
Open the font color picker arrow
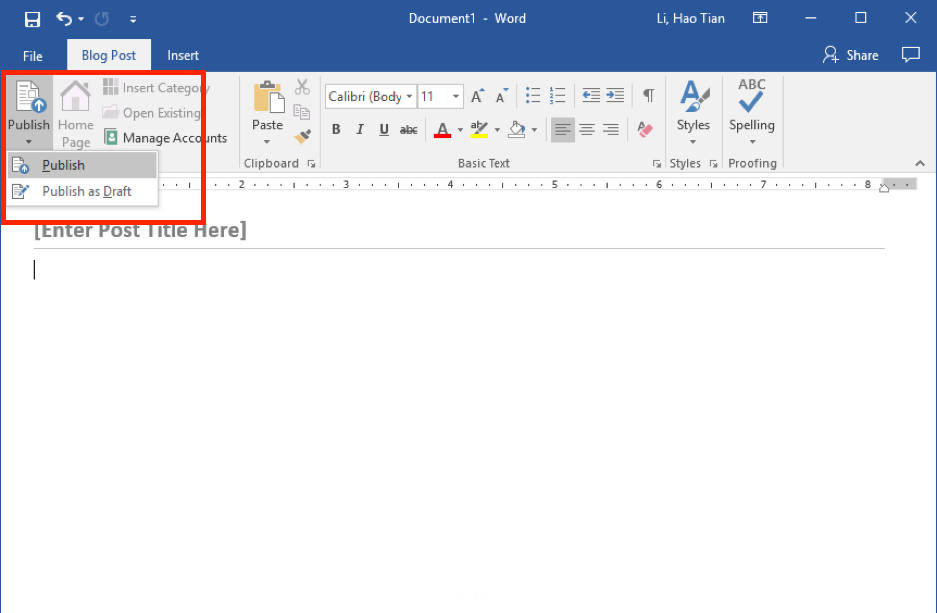tap(460, 130)
